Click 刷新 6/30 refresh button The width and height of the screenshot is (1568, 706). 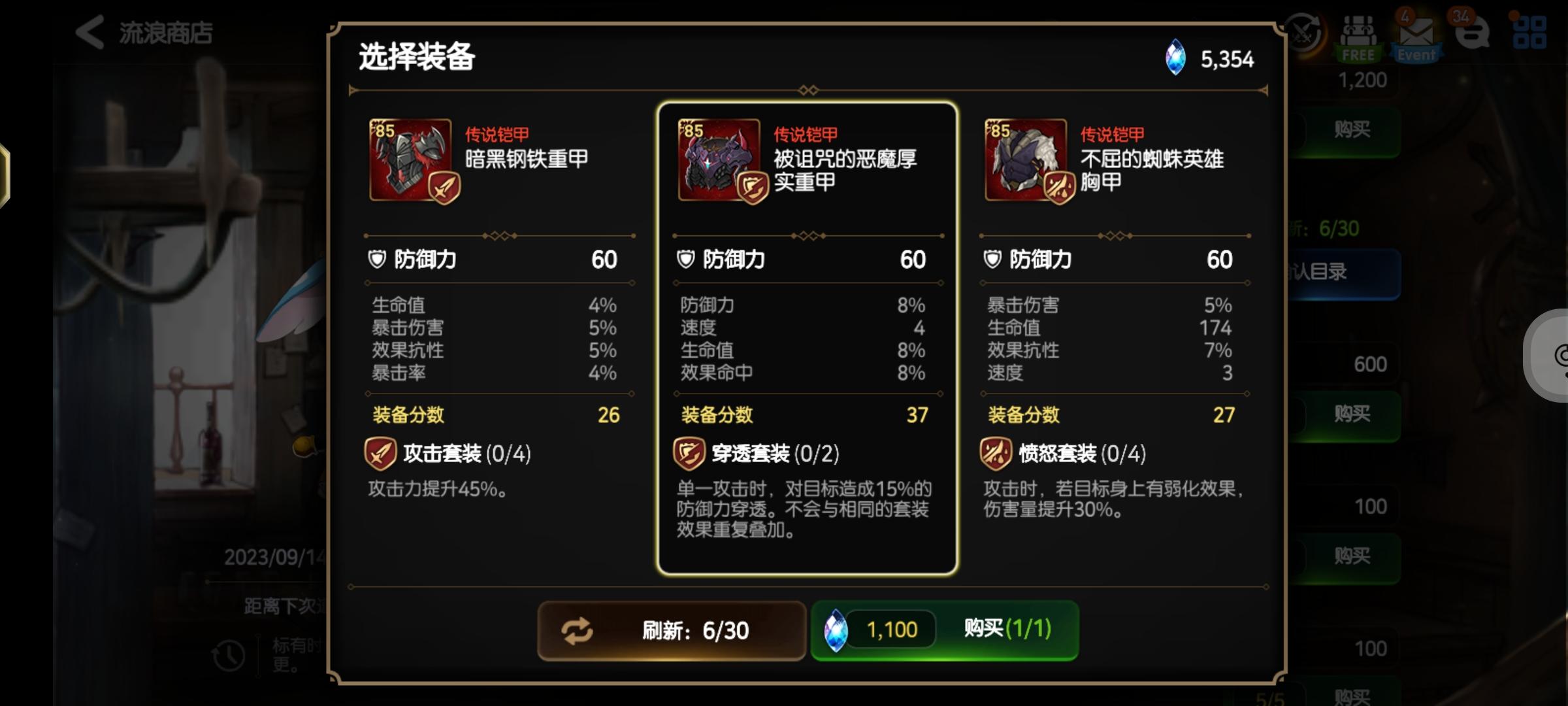coord(672,631)
